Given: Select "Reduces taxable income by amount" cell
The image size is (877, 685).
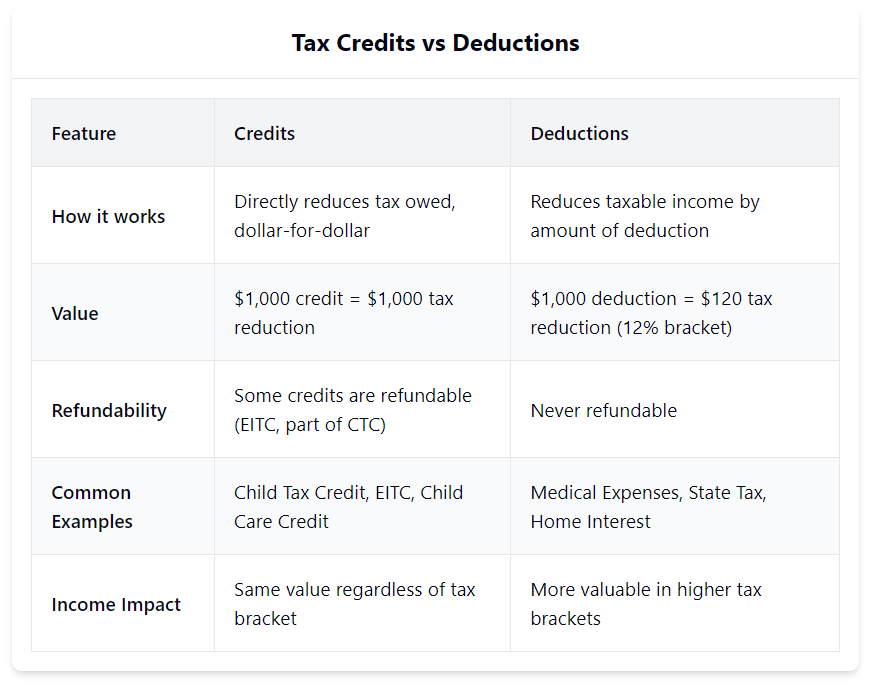Looking at the screenshot, I should point(645,216).
